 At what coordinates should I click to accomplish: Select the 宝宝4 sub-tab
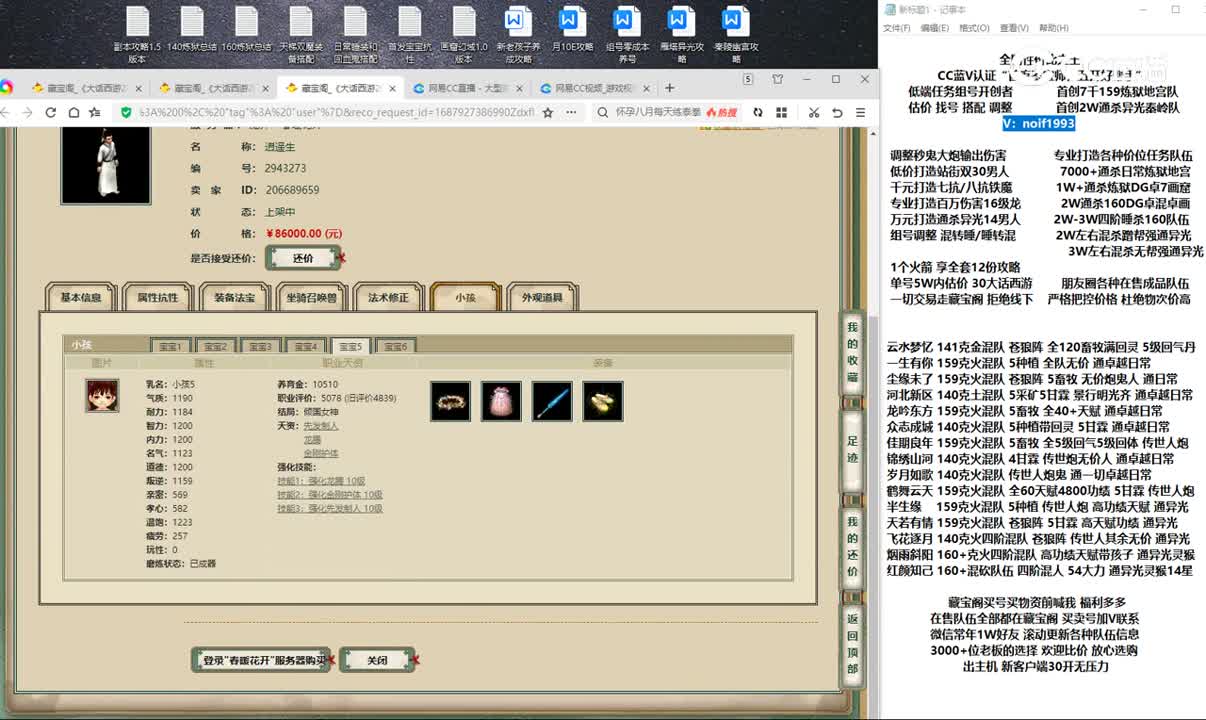click(x=306, y=346)
